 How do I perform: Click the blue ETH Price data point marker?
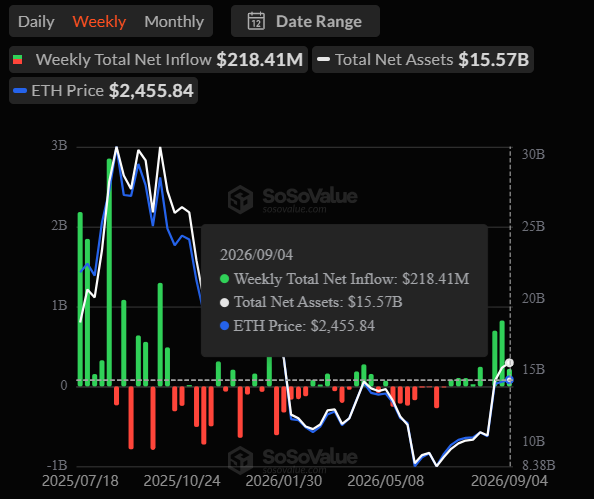[510, 380]
